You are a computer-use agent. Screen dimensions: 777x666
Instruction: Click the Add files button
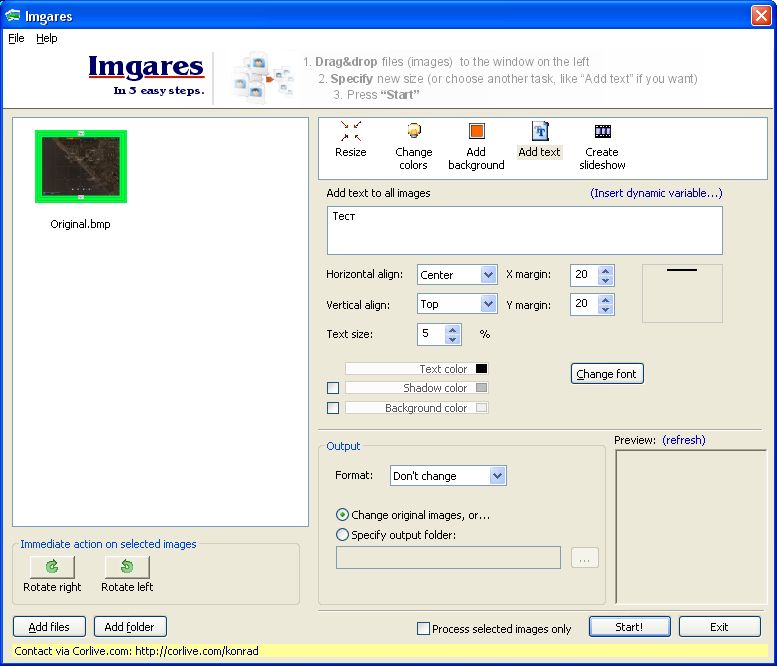coord(49,627)
